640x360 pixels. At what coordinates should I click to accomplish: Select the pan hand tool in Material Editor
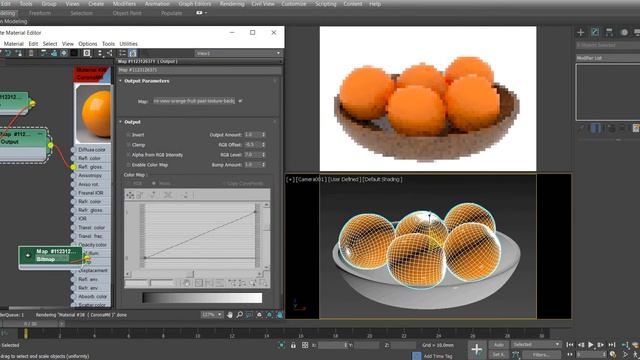coord(230,315)
